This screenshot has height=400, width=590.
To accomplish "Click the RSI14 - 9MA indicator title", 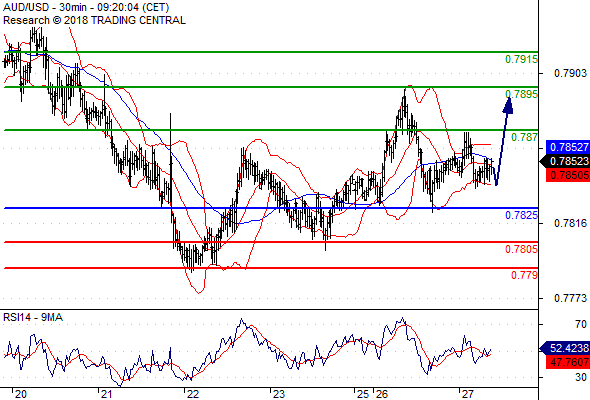I will point(33,318).
